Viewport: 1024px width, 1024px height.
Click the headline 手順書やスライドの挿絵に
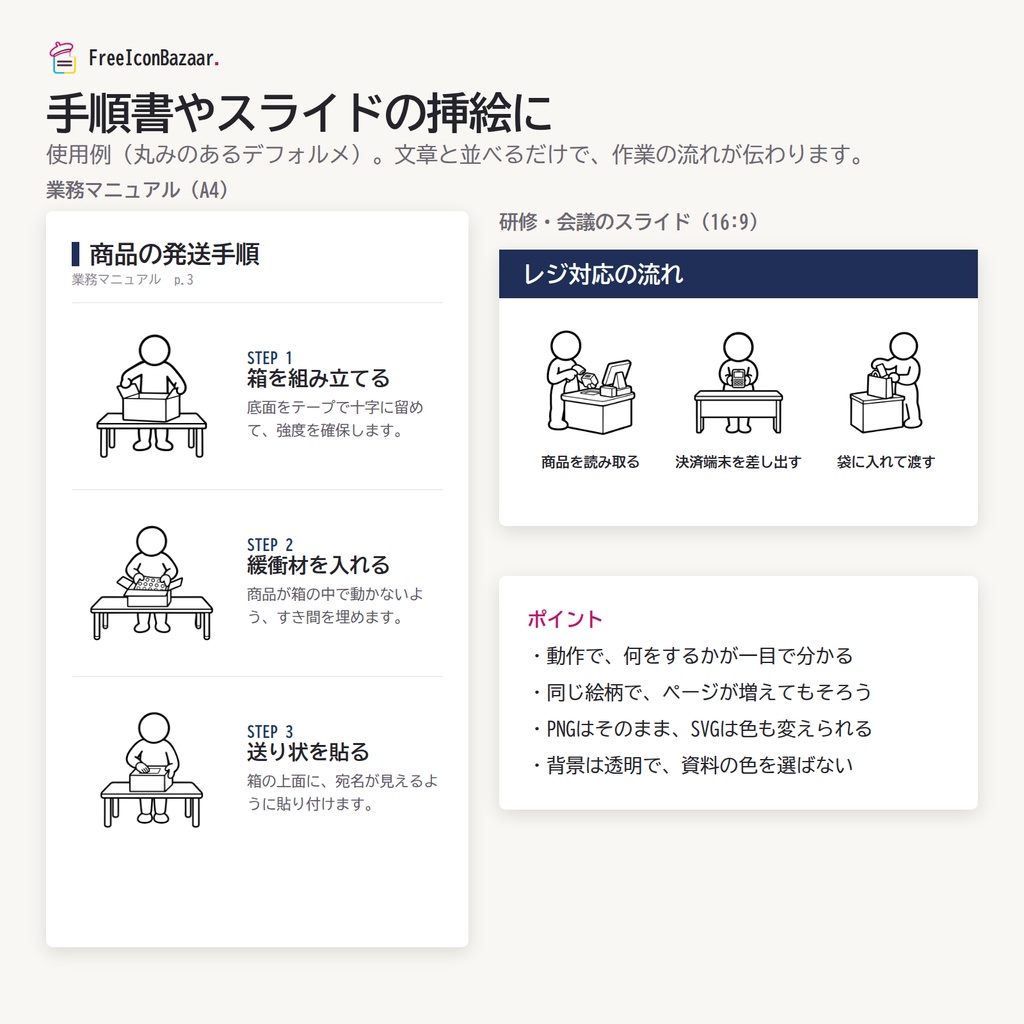(x=299, y=113)
